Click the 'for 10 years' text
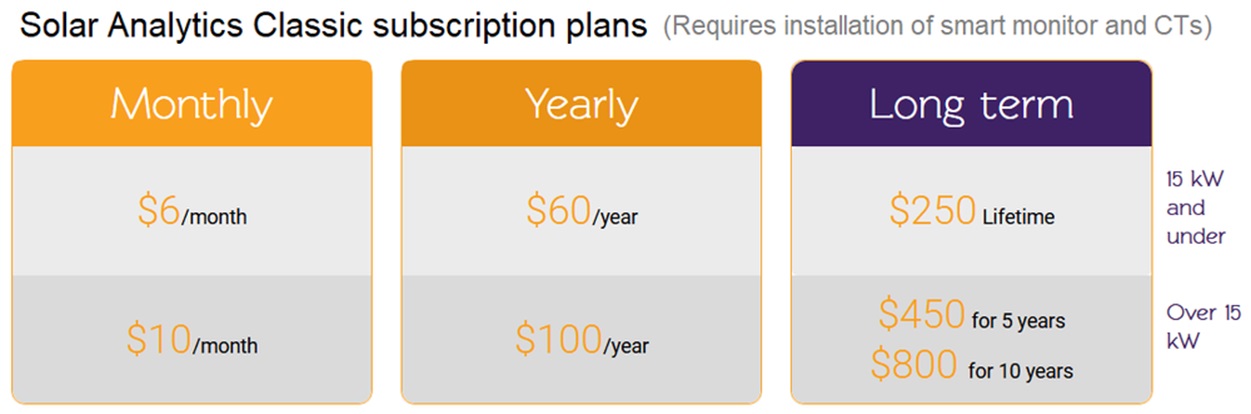 tap(1021, 371)
